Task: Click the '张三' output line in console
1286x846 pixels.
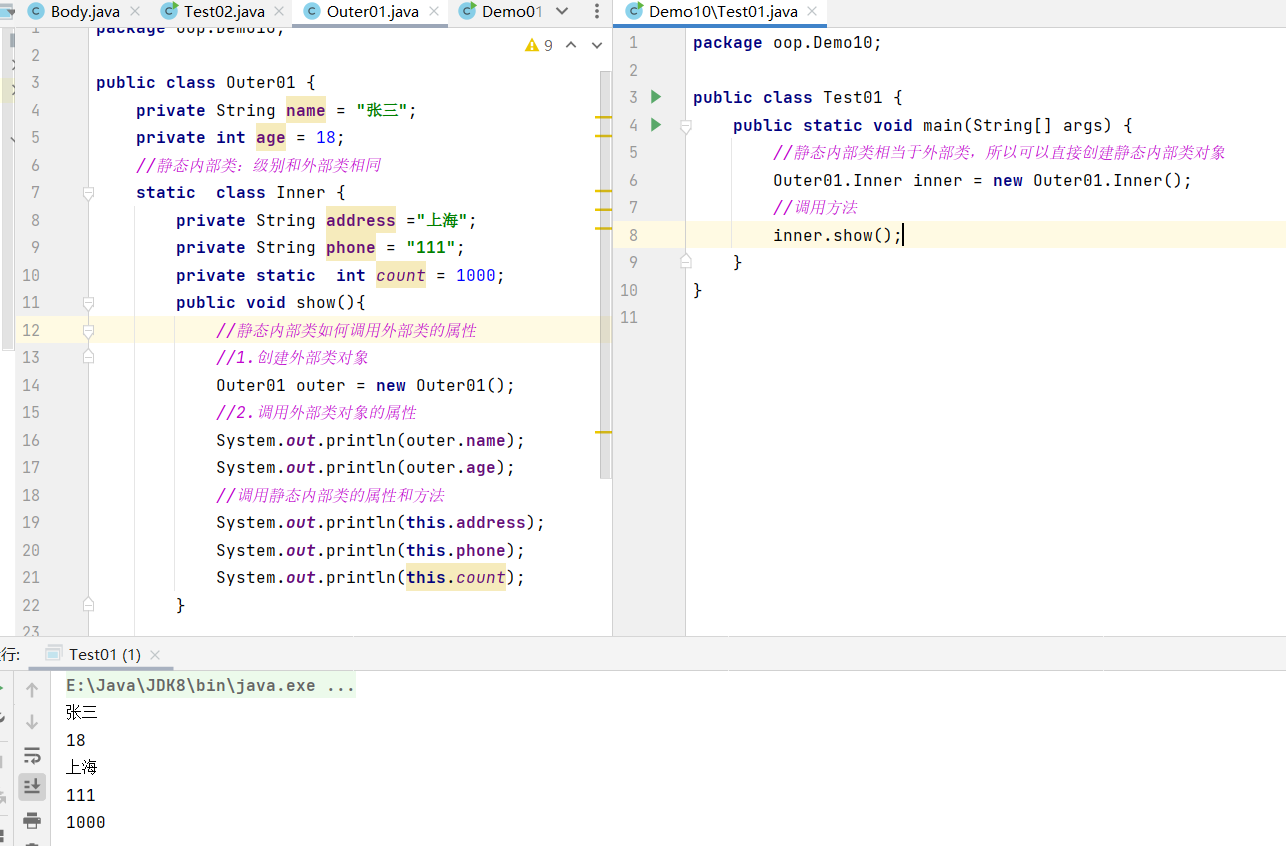Action: (82, 713)
